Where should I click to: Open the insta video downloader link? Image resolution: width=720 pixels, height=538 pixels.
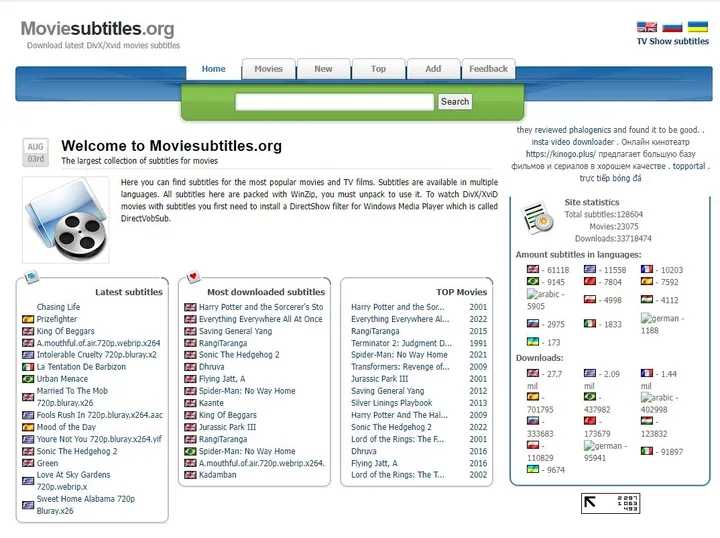tap(573, 142)
